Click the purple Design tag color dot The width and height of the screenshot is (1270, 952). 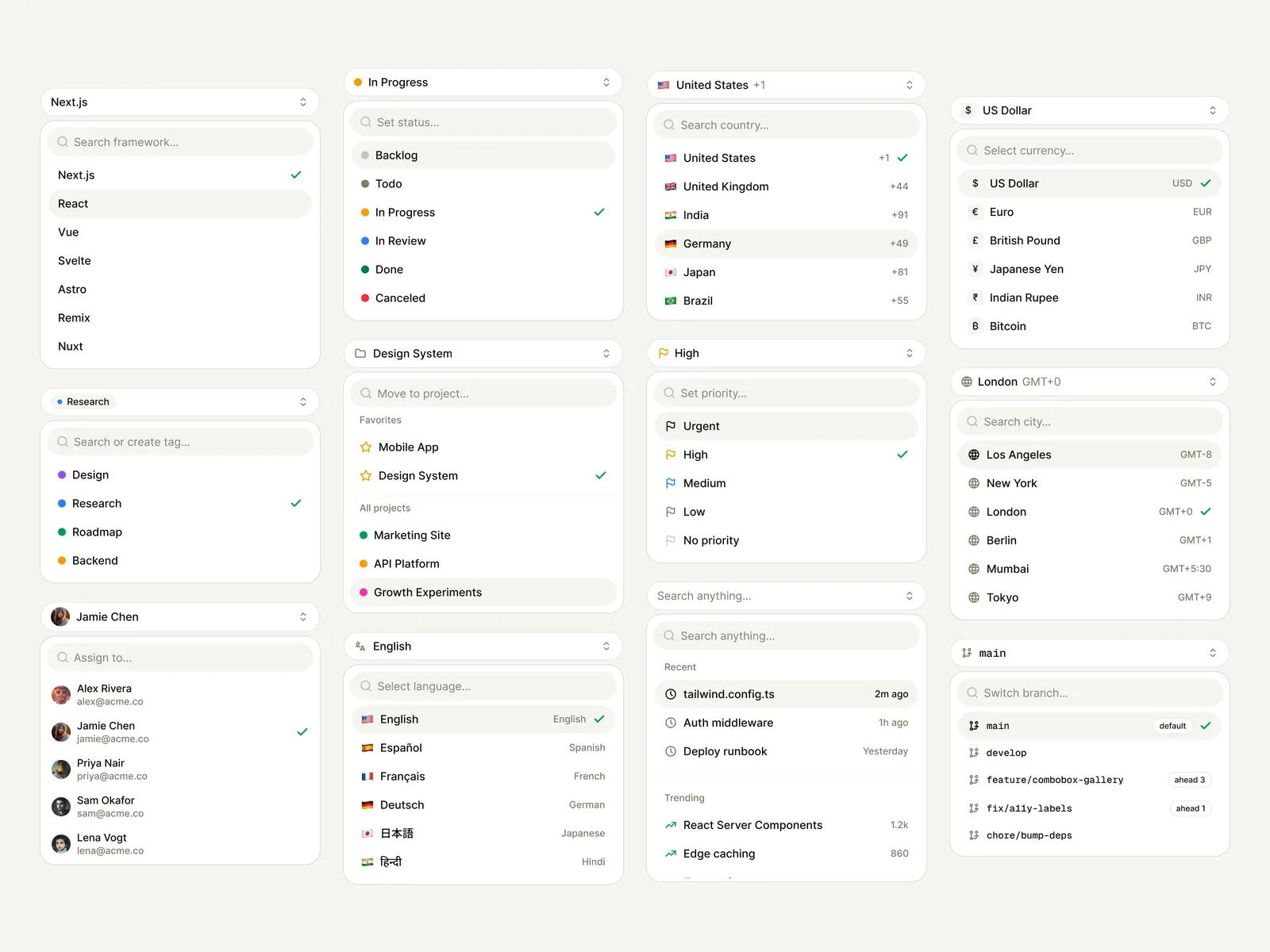[x=62, y=475]
